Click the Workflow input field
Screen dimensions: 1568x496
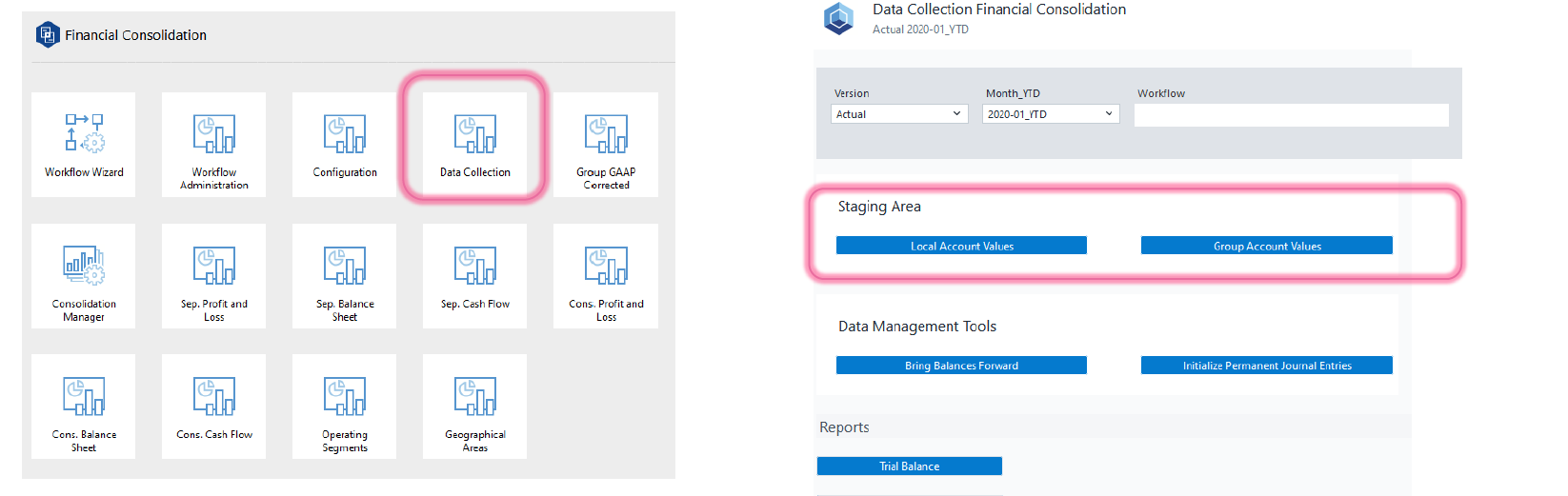tap(1291, 115)
